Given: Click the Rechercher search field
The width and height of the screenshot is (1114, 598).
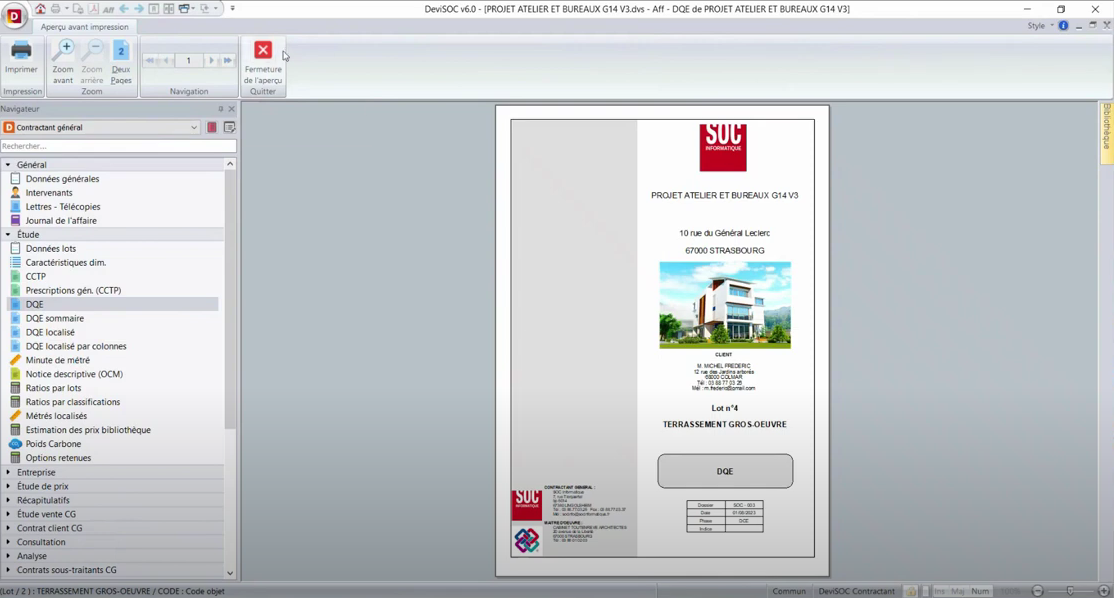Looking at the screenshot, I should (117, 146).
